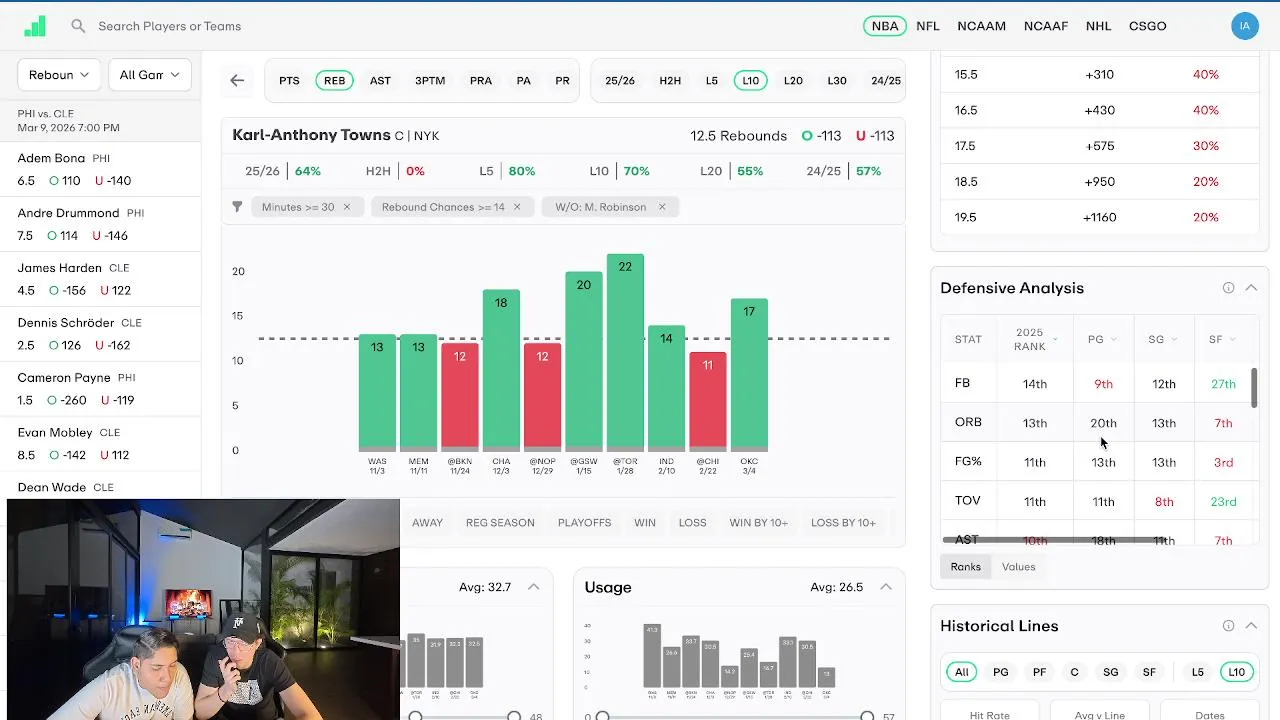Switch to NFL league
Screen dimensions: 1280x720
(x=928, y=26)
